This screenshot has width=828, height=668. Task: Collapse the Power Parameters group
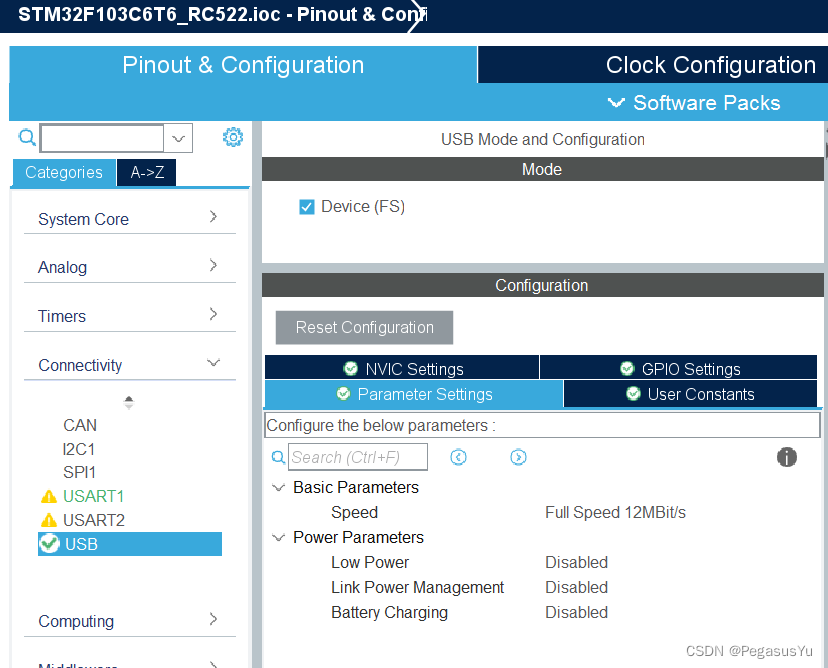tap(278, 538)
